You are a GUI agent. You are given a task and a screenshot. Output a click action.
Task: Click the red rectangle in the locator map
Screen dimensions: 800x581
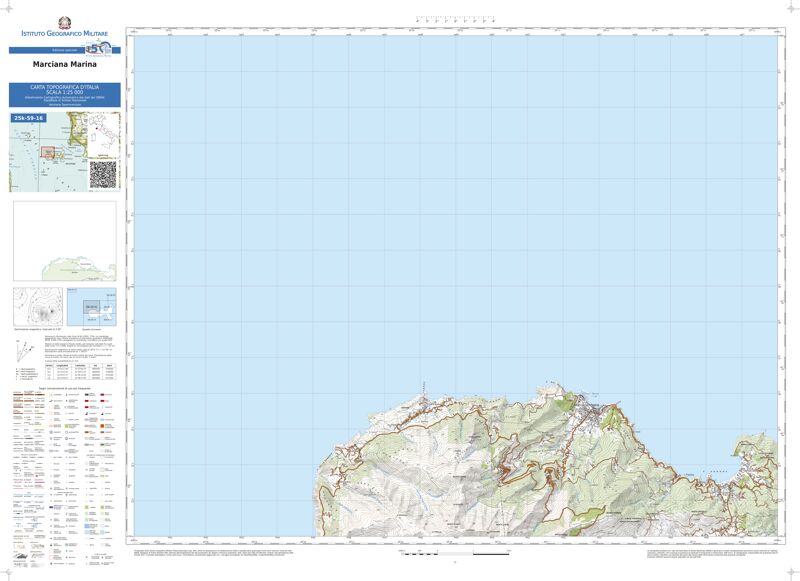[47, 153]
